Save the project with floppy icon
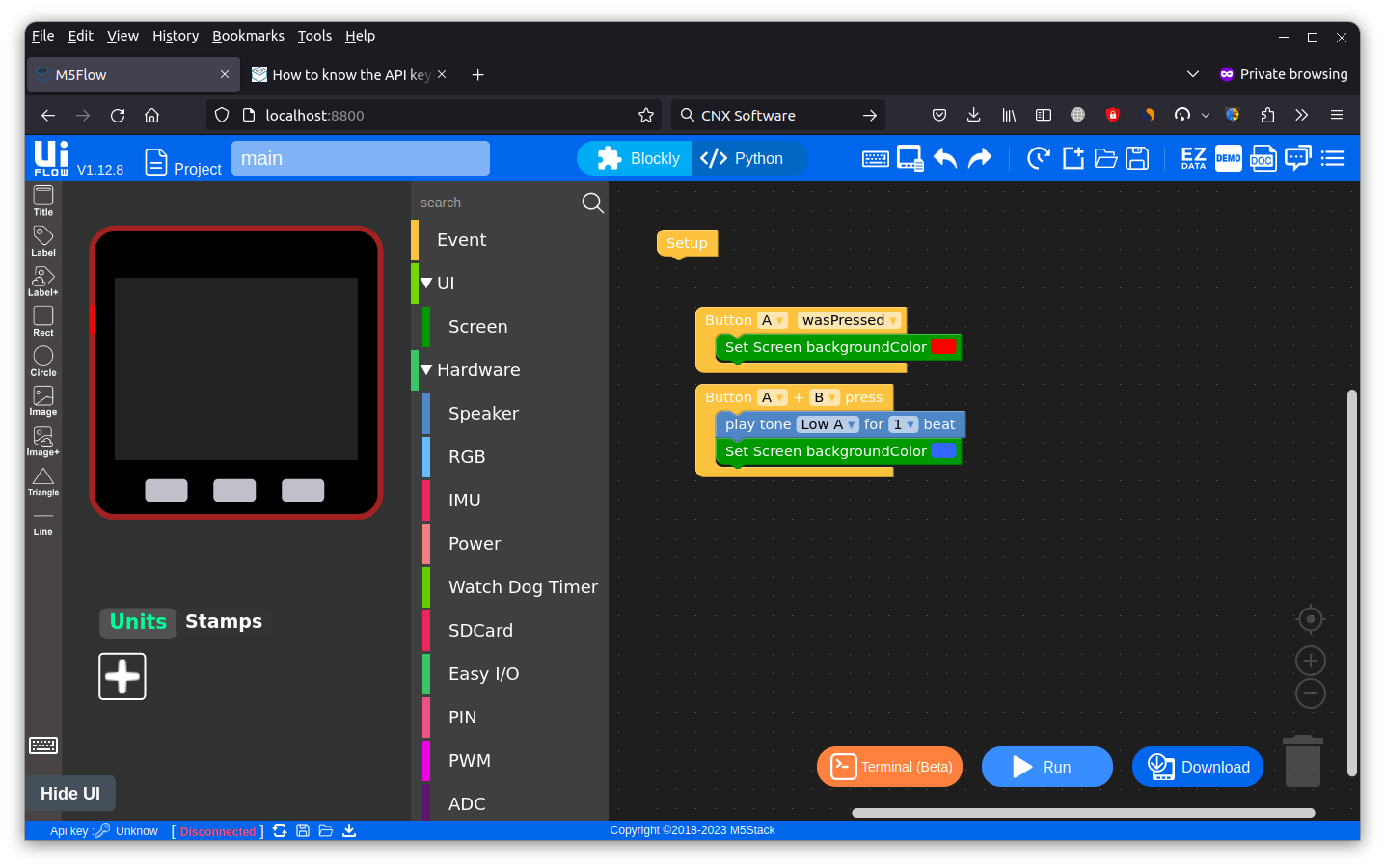This screenshot has width=1385, height=868. pyautogui.click(x=1138, y=158)
